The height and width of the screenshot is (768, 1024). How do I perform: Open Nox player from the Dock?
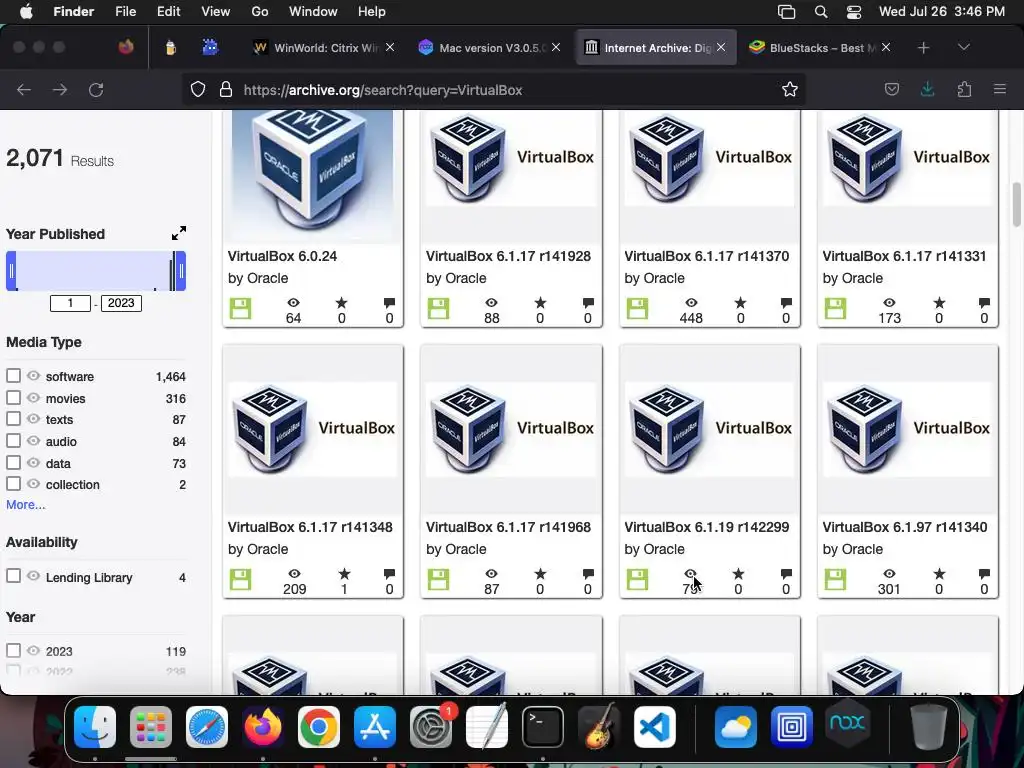(848, 724)
